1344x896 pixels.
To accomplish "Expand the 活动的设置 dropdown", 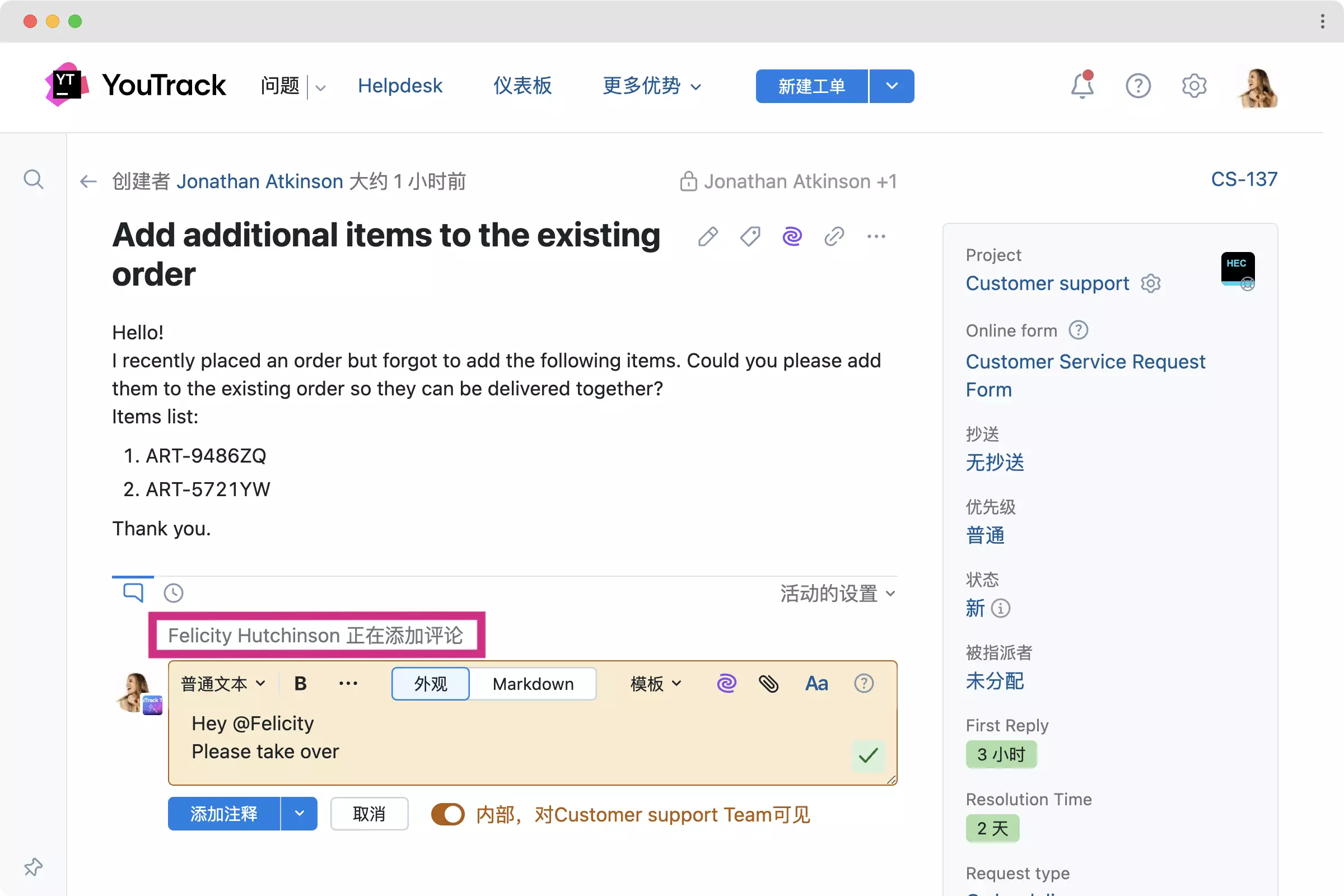I will [838, 593].
